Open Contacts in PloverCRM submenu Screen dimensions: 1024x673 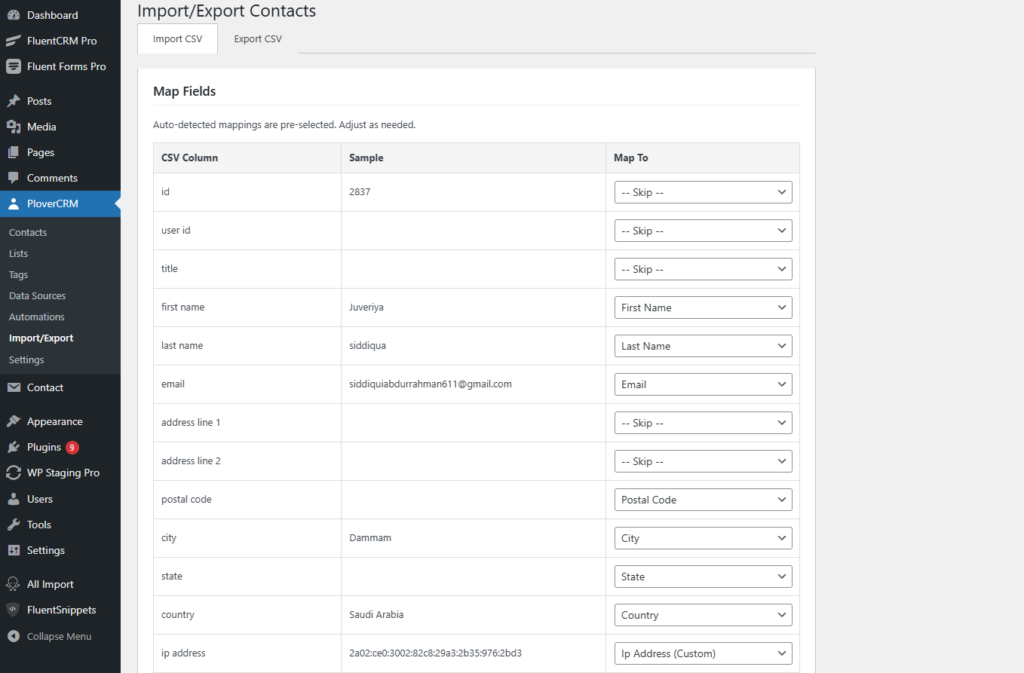[28, 232]
